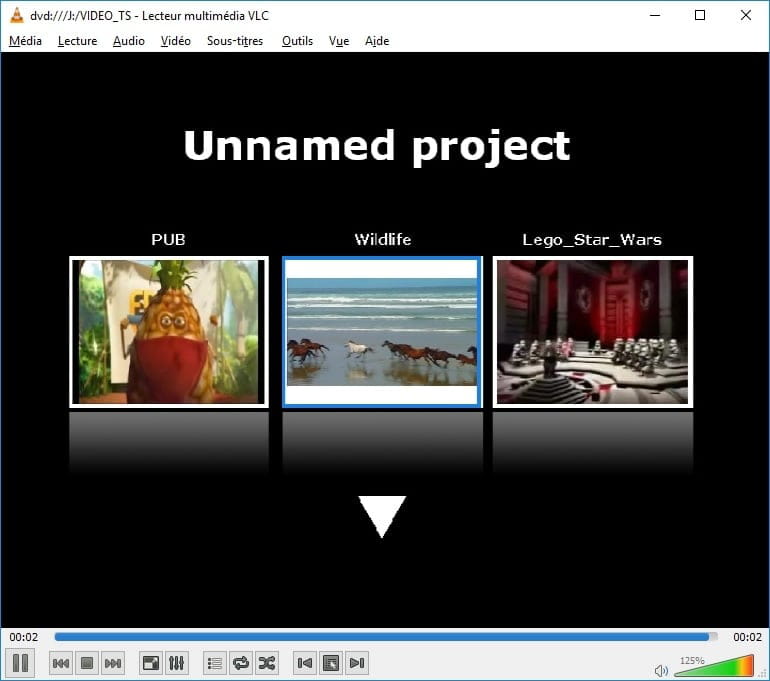Minimize the VLC window
The image size is (770, 681).
[x=655, y=15]
